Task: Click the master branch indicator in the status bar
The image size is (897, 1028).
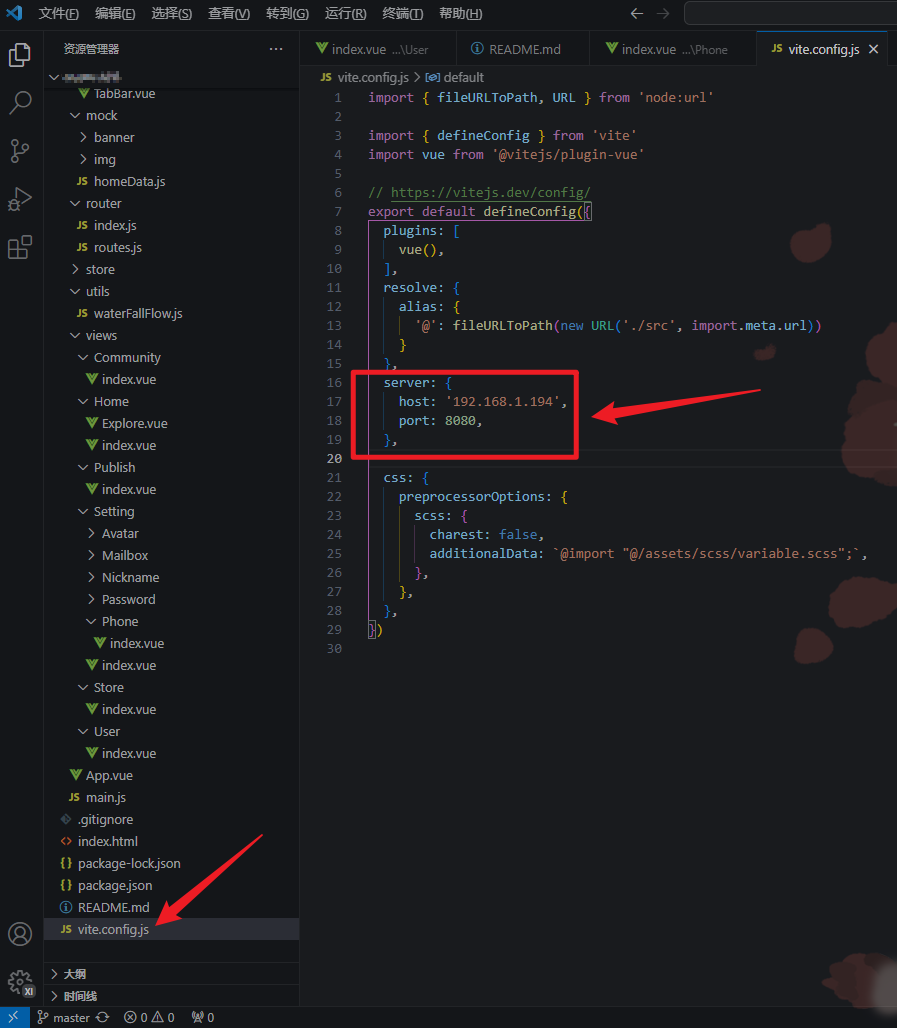Action: (64, 1017)
